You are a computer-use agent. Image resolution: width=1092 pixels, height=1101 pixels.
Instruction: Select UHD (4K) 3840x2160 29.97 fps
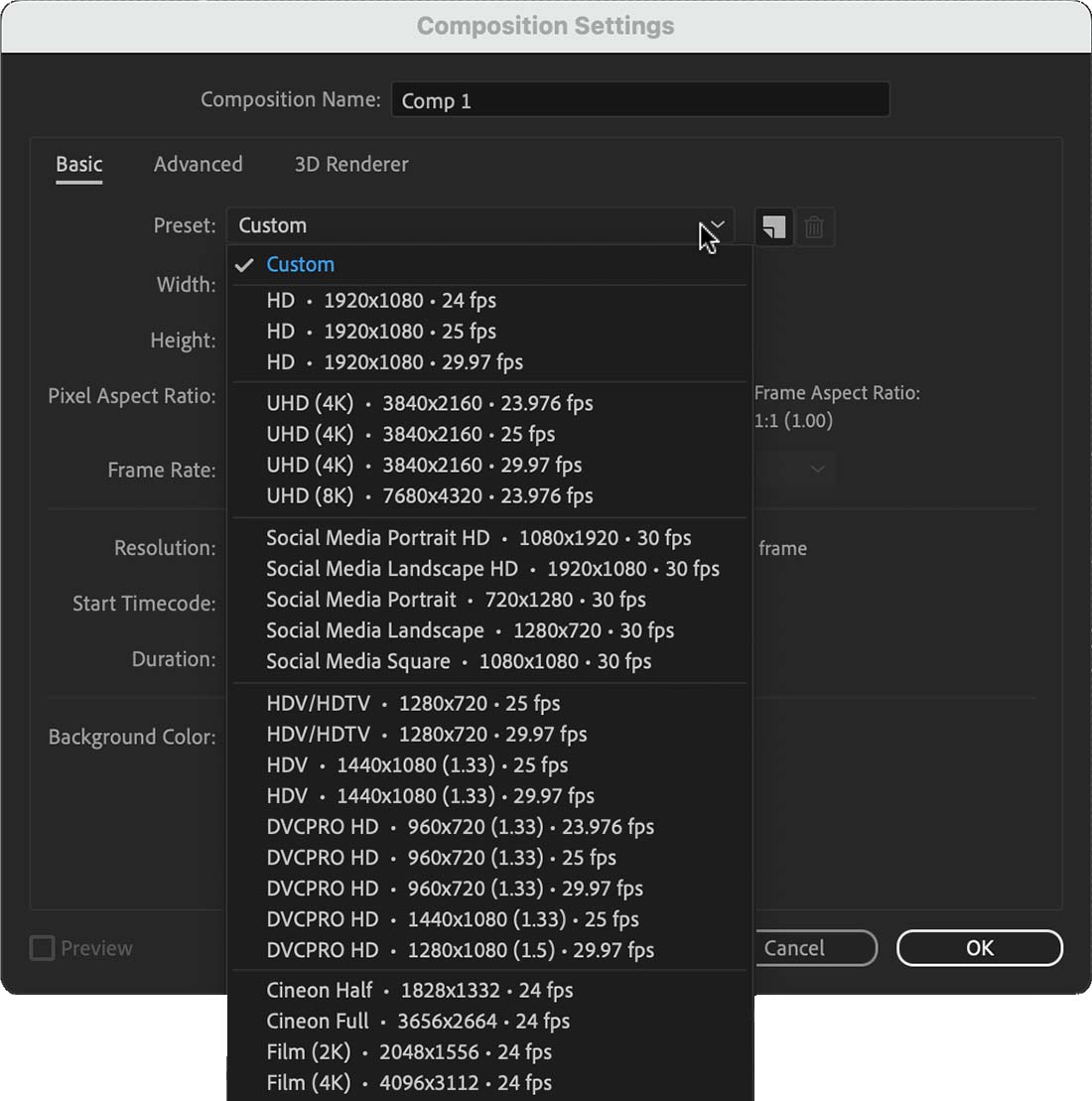(489, 465)
